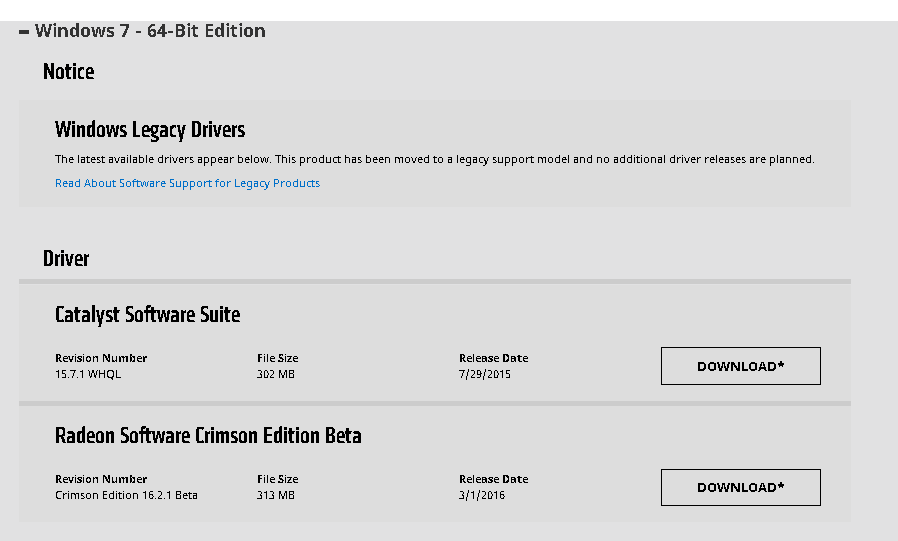The height and width of the screenshot is (541, 898).
Task: Click the Windows 7 - 64-Bit Edition heading
Action: pos(150,31)
